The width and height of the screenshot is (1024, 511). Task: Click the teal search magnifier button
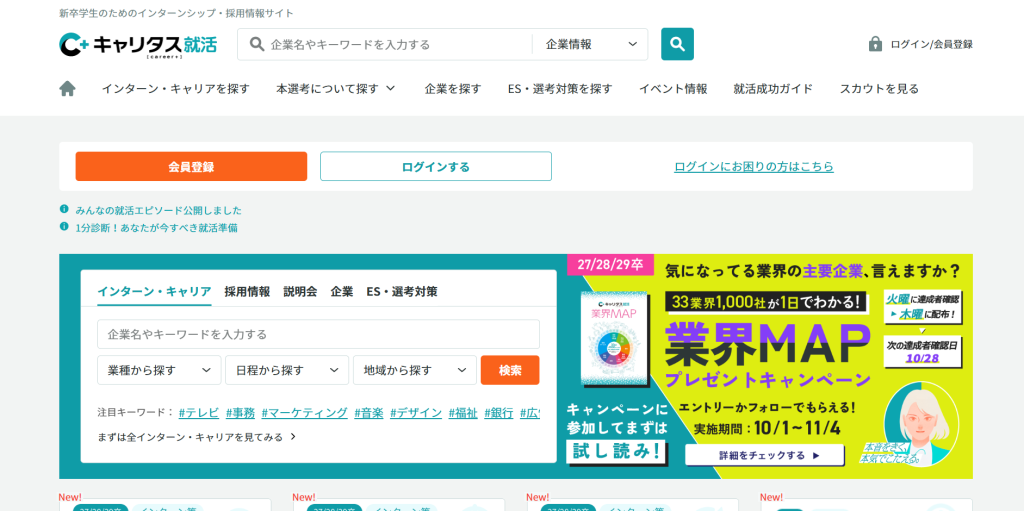(677, 44)
